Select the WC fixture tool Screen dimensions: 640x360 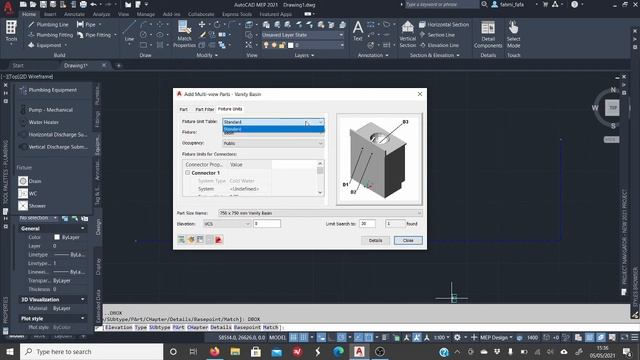(x=28, y=193)
